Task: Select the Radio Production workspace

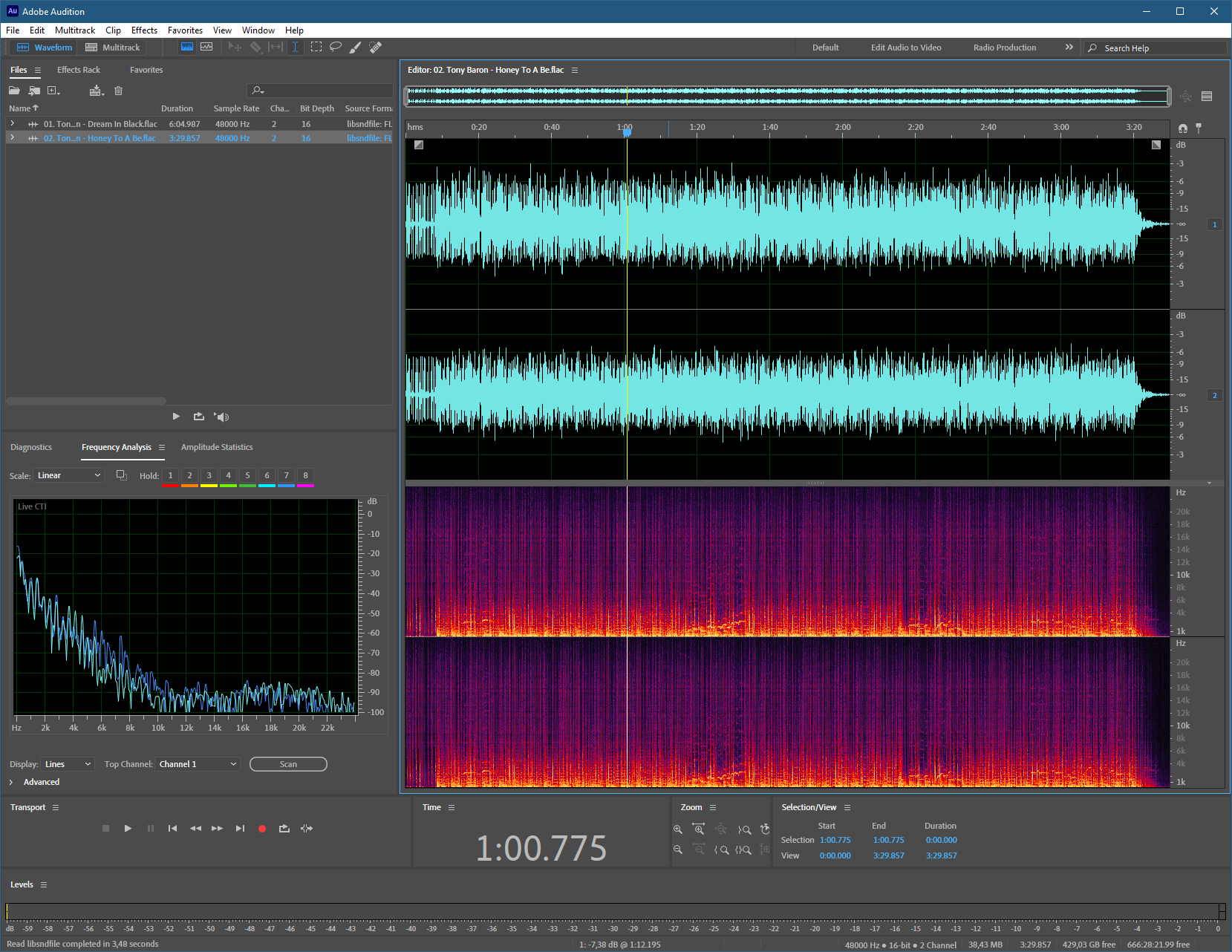Action: click(1004, 48)
